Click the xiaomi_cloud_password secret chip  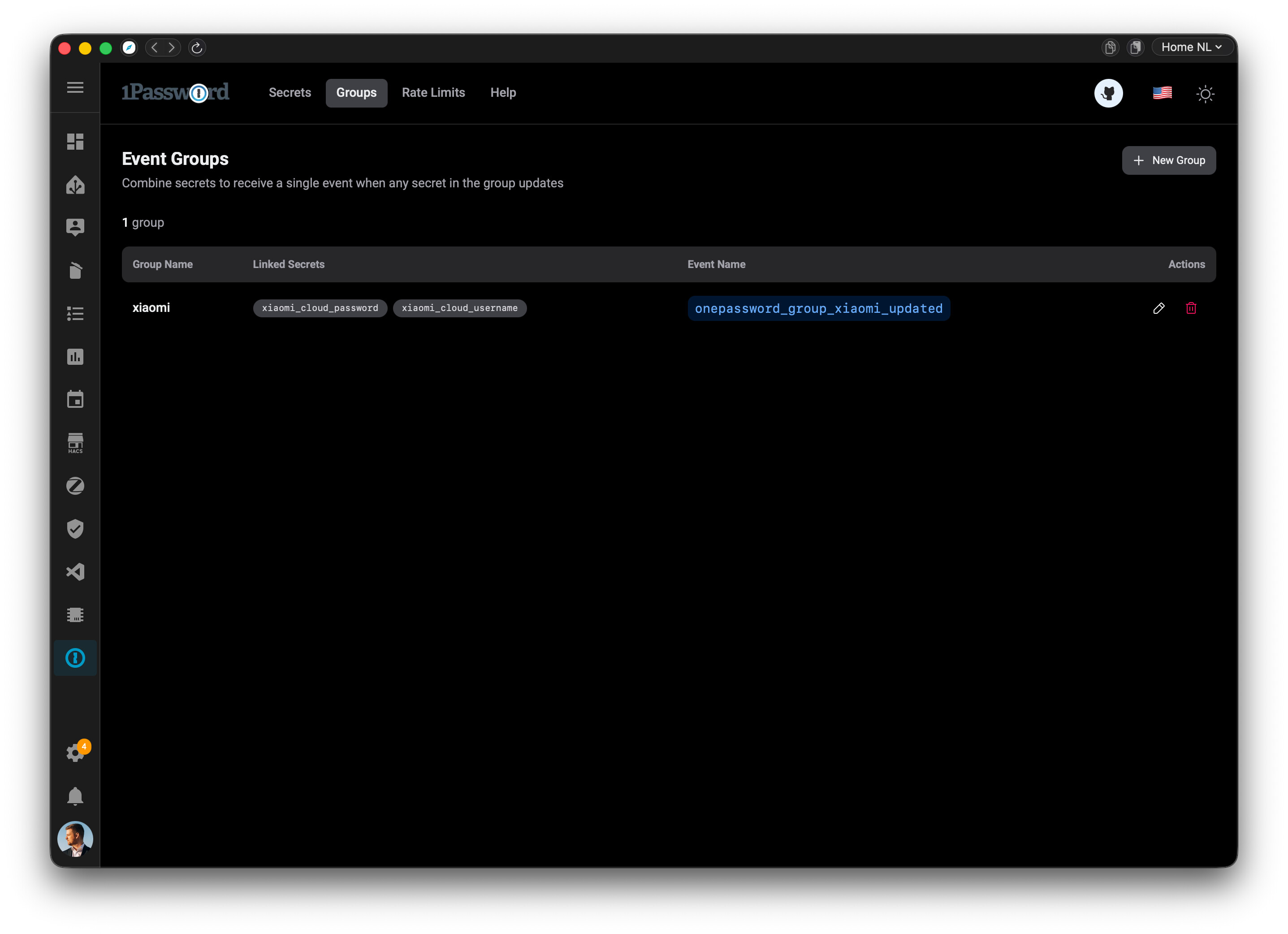point(320,308)
